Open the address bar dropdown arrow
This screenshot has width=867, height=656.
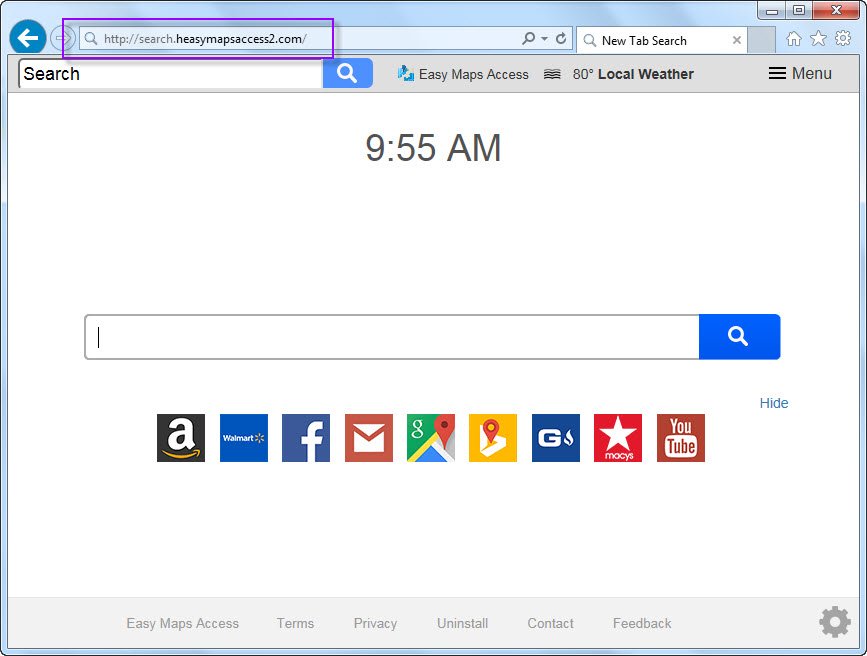tap(545, 39)
